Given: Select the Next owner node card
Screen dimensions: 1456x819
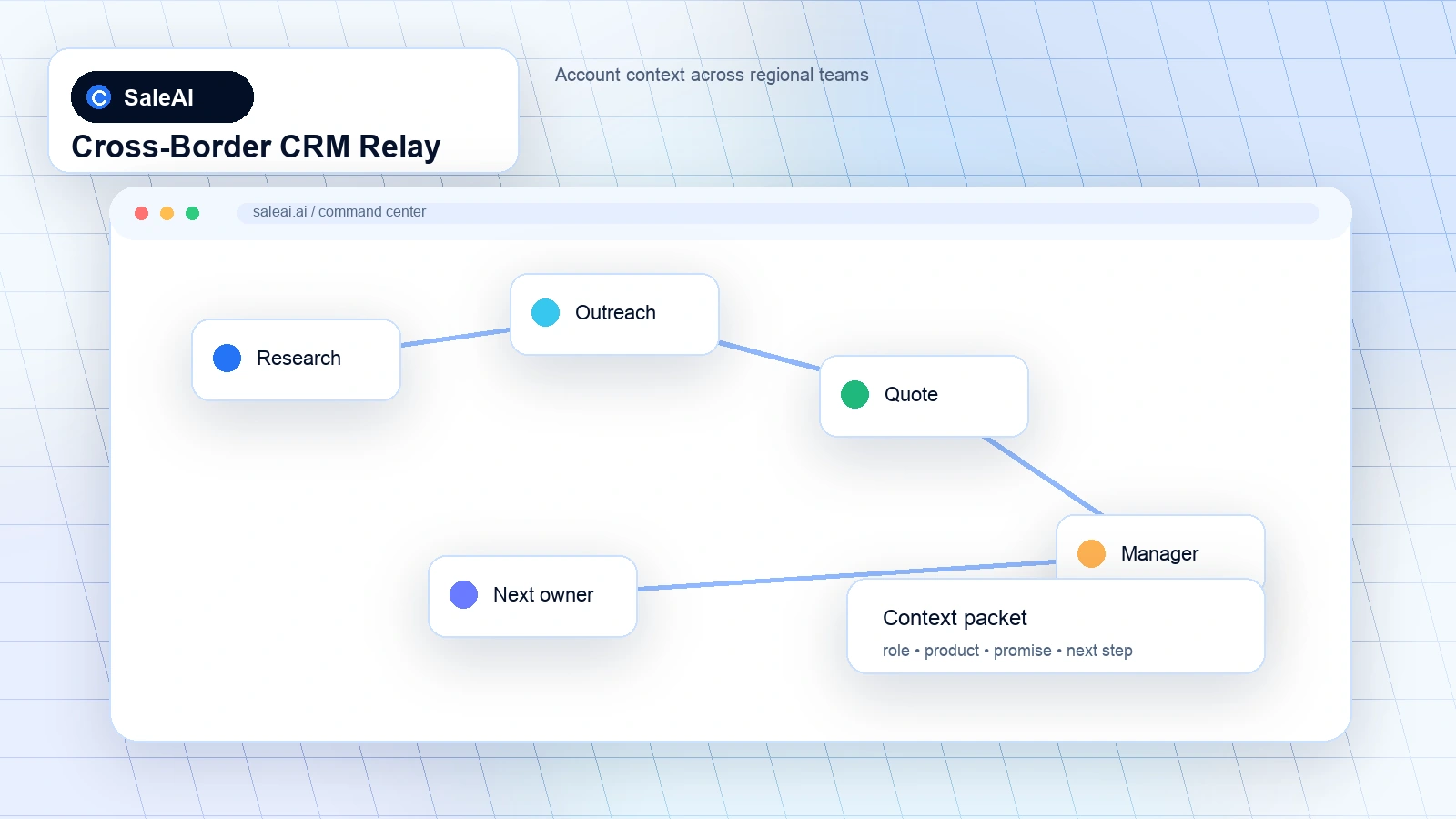Looking at the screenshot, I should click(x=532, y=596).
